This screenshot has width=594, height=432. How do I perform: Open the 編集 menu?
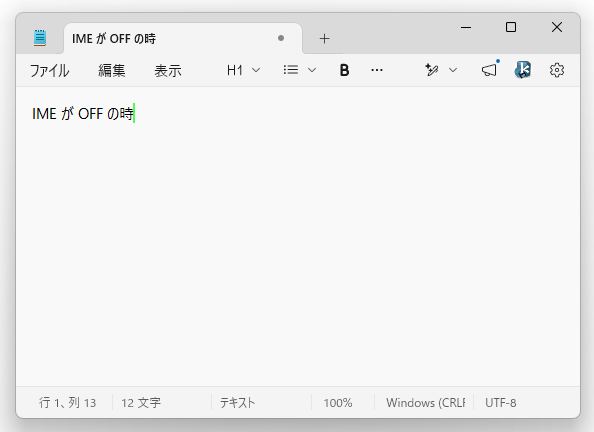111,70
